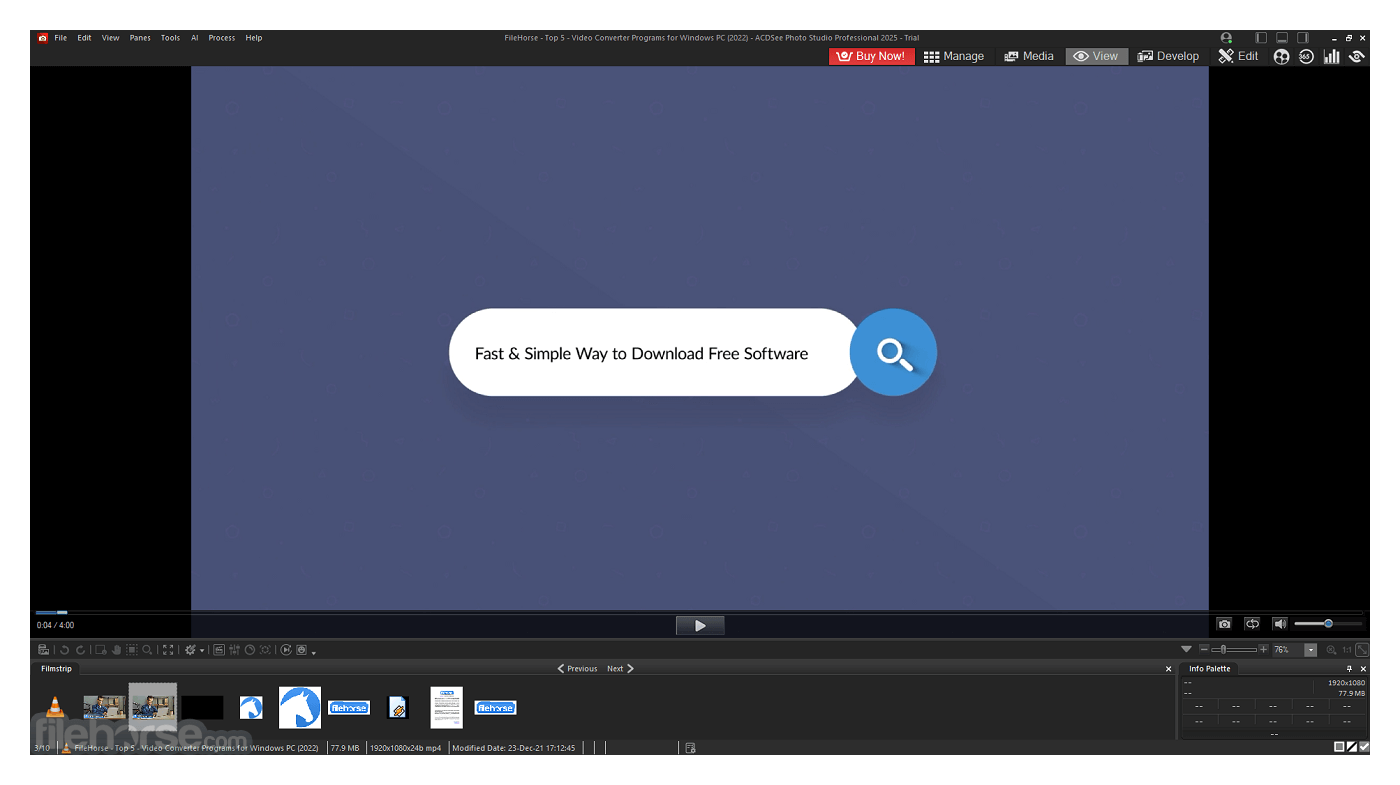The height and width of the screenshot is (785, 1400).
Task: Close the Info Palette pane
Action: coord(1363,669)
